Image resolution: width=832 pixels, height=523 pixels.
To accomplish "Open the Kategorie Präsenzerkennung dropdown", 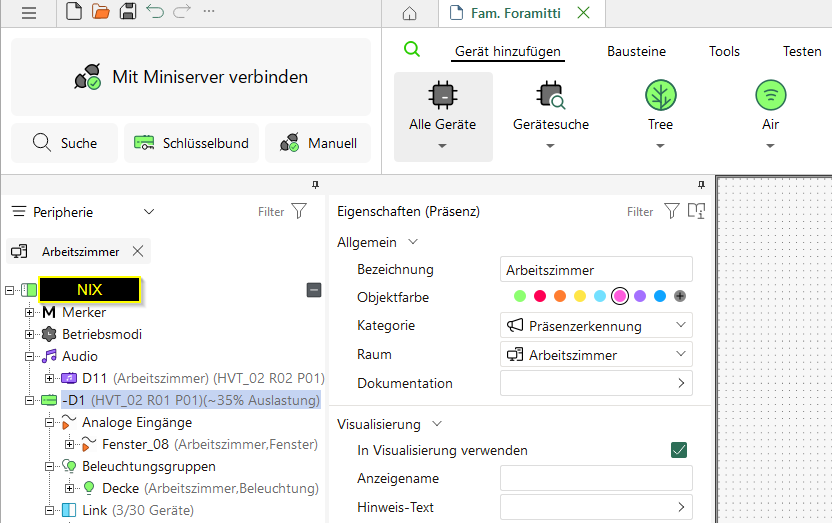I will [596, 326].
